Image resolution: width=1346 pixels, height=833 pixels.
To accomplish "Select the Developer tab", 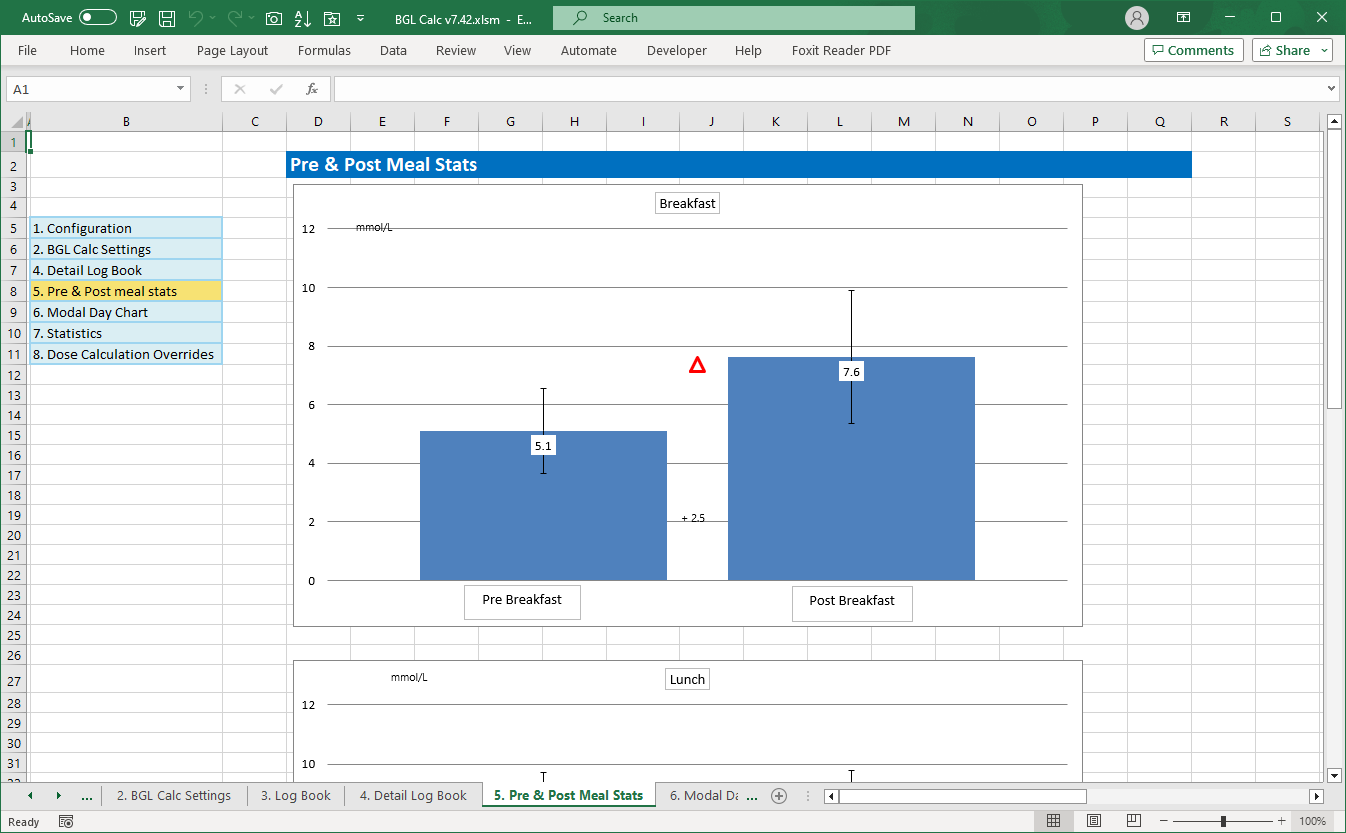I will [677, 50].
